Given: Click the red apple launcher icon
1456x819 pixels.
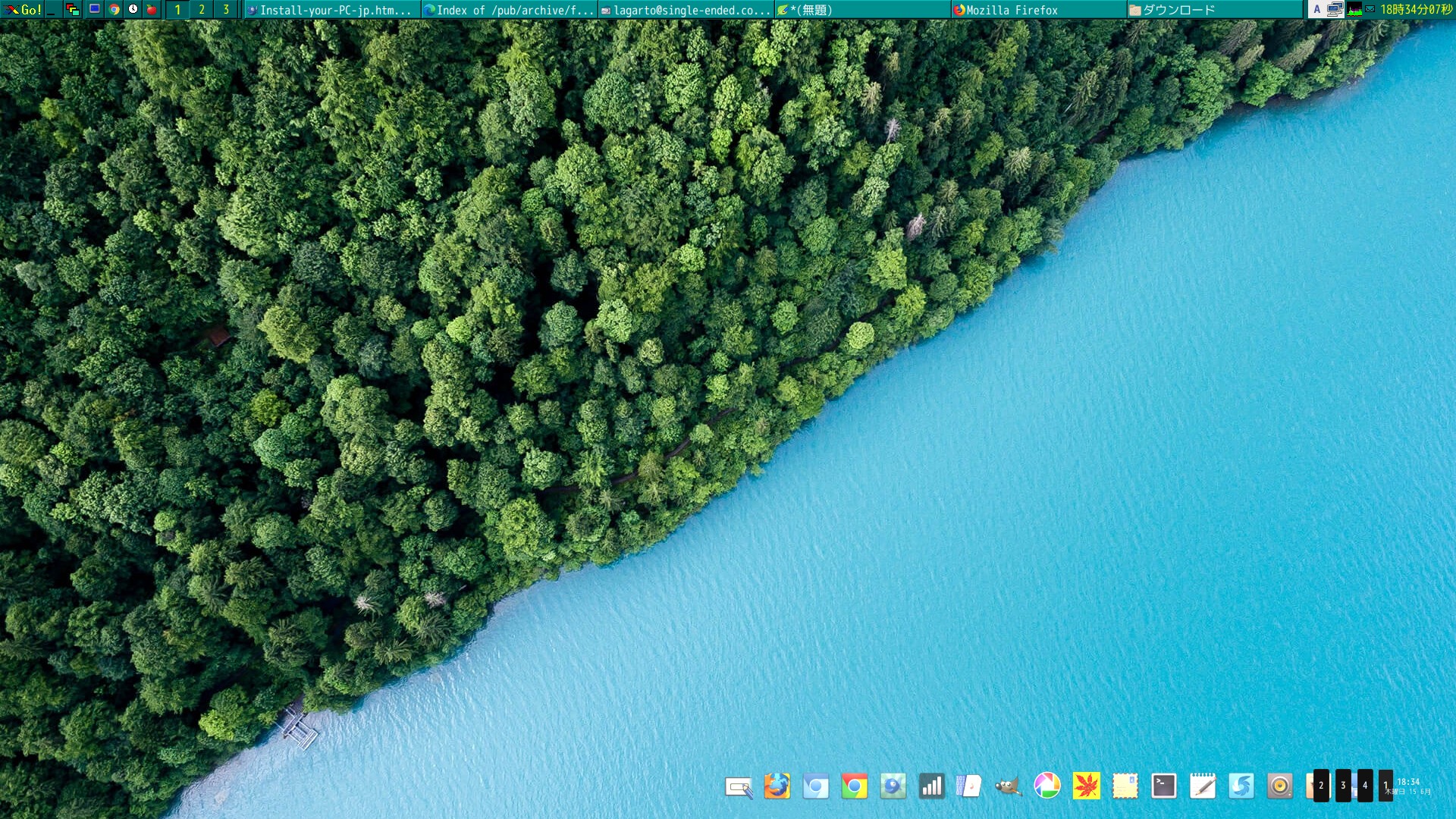Looking at the screenshot, I should [152, 10].
